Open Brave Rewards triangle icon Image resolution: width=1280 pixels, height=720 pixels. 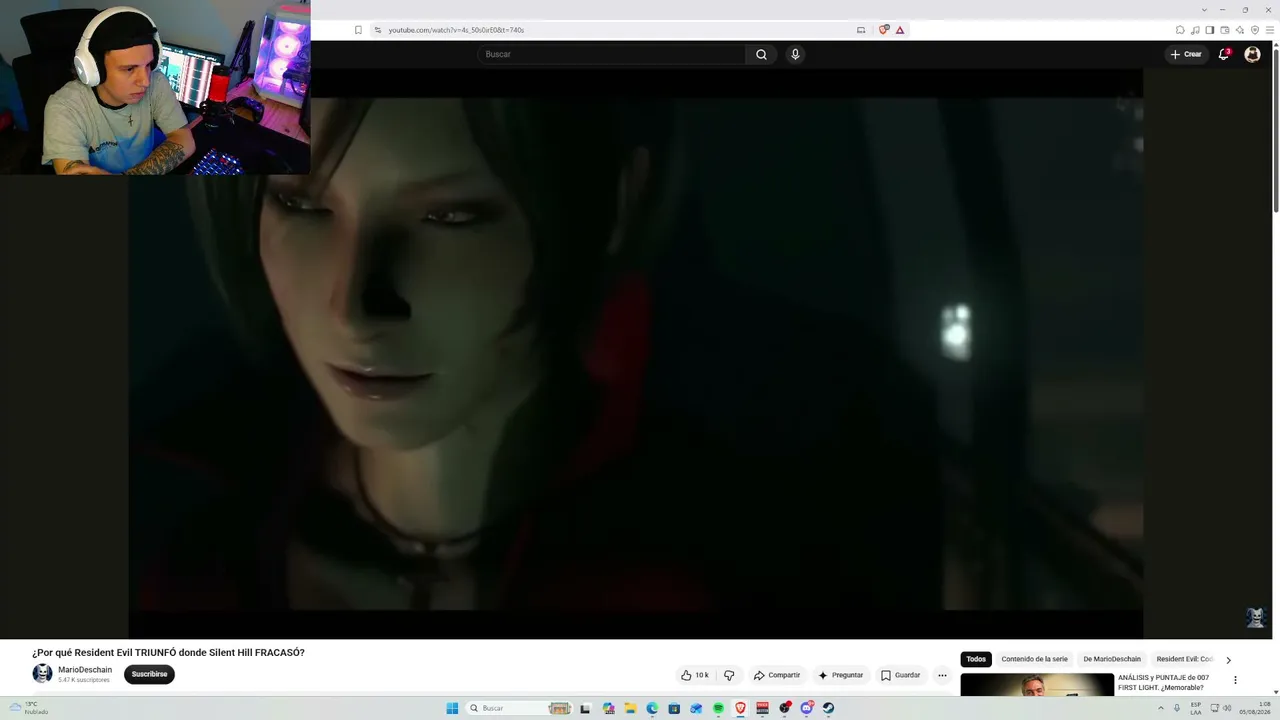tap(900, 30)
